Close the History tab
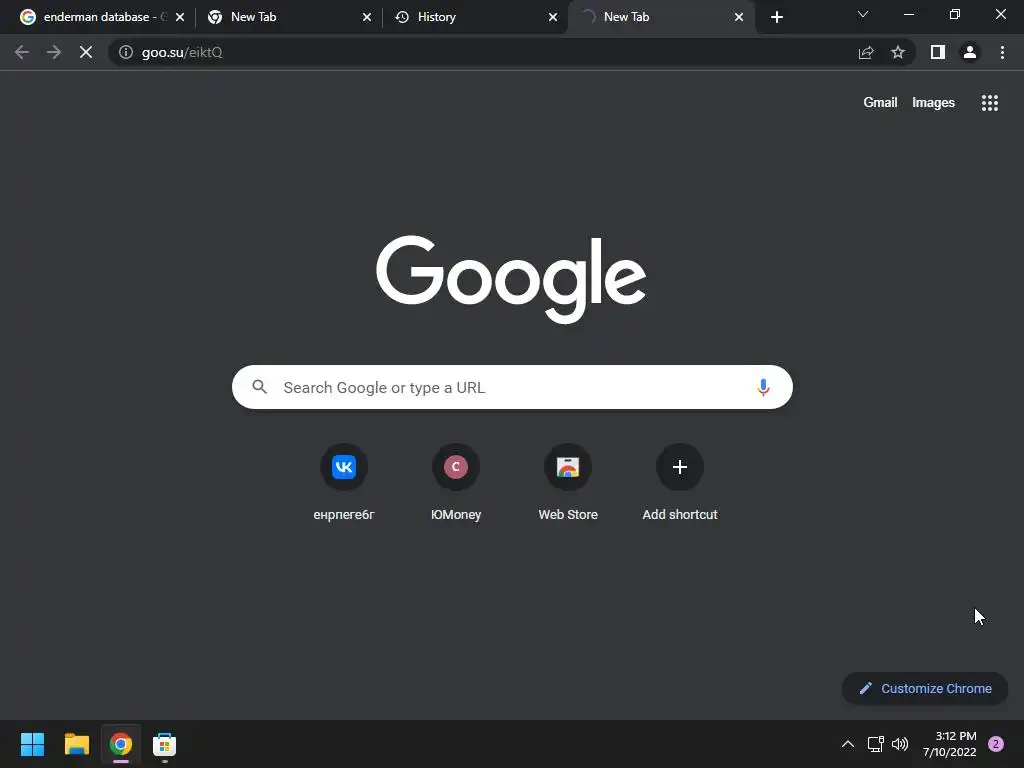 tap(552, 17)
